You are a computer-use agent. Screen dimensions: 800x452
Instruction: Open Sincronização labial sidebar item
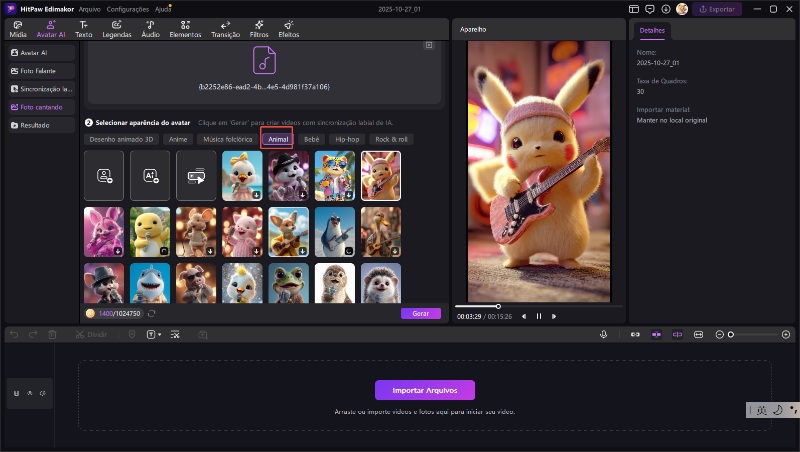tap(42, 89)
